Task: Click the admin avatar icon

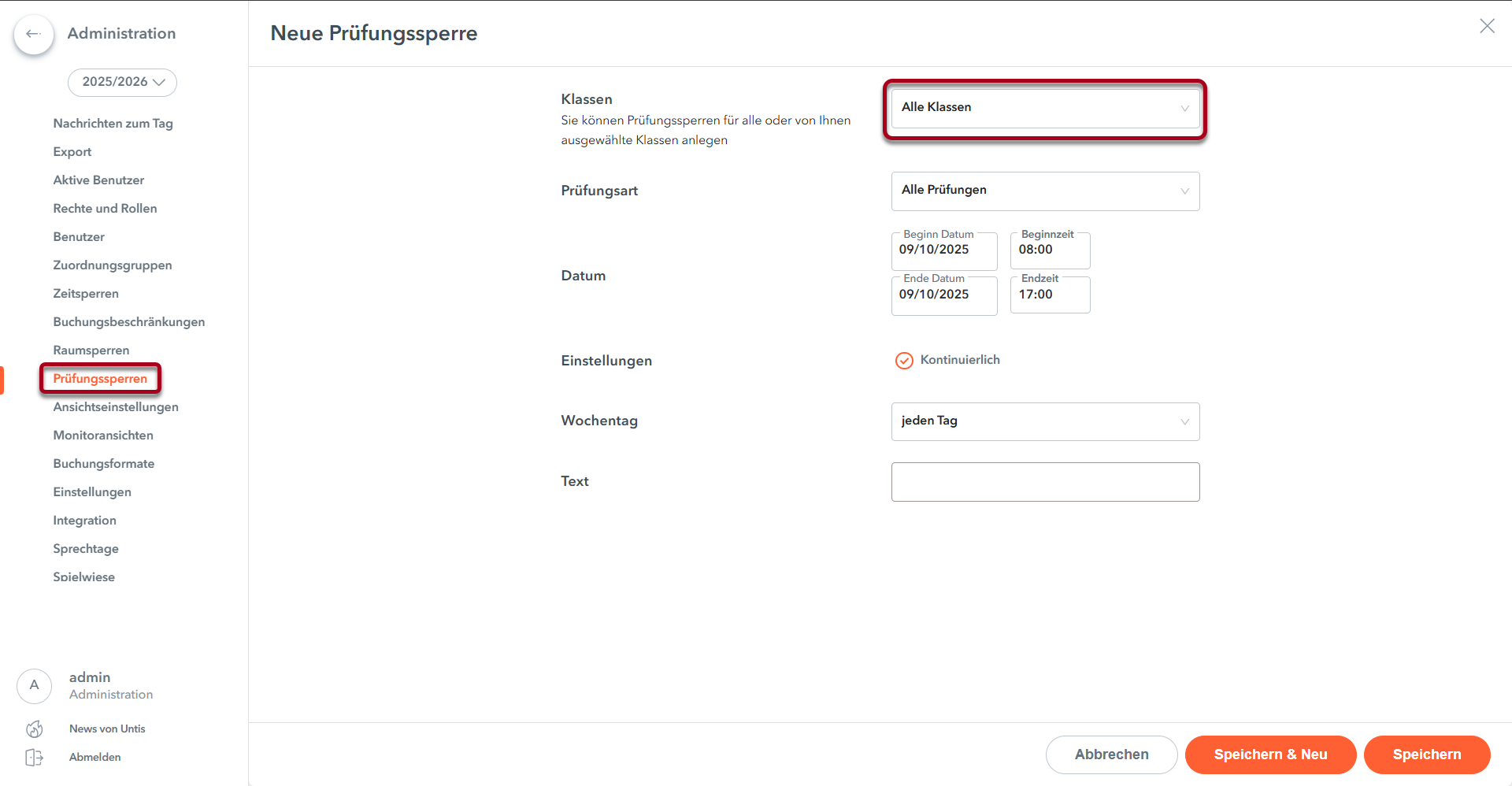Action: [x=34, y=685]
